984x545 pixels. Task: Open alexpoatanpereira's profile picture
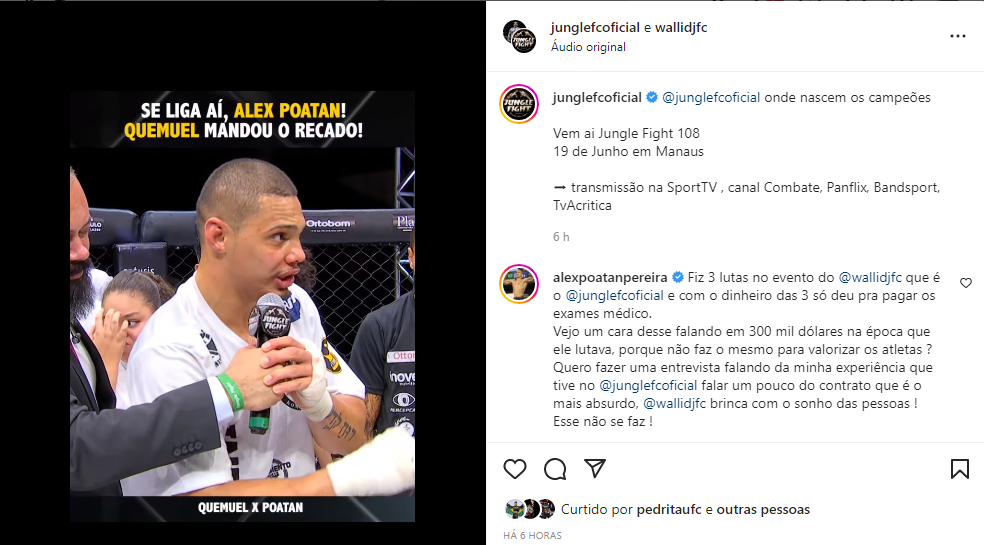click(519, 284)
